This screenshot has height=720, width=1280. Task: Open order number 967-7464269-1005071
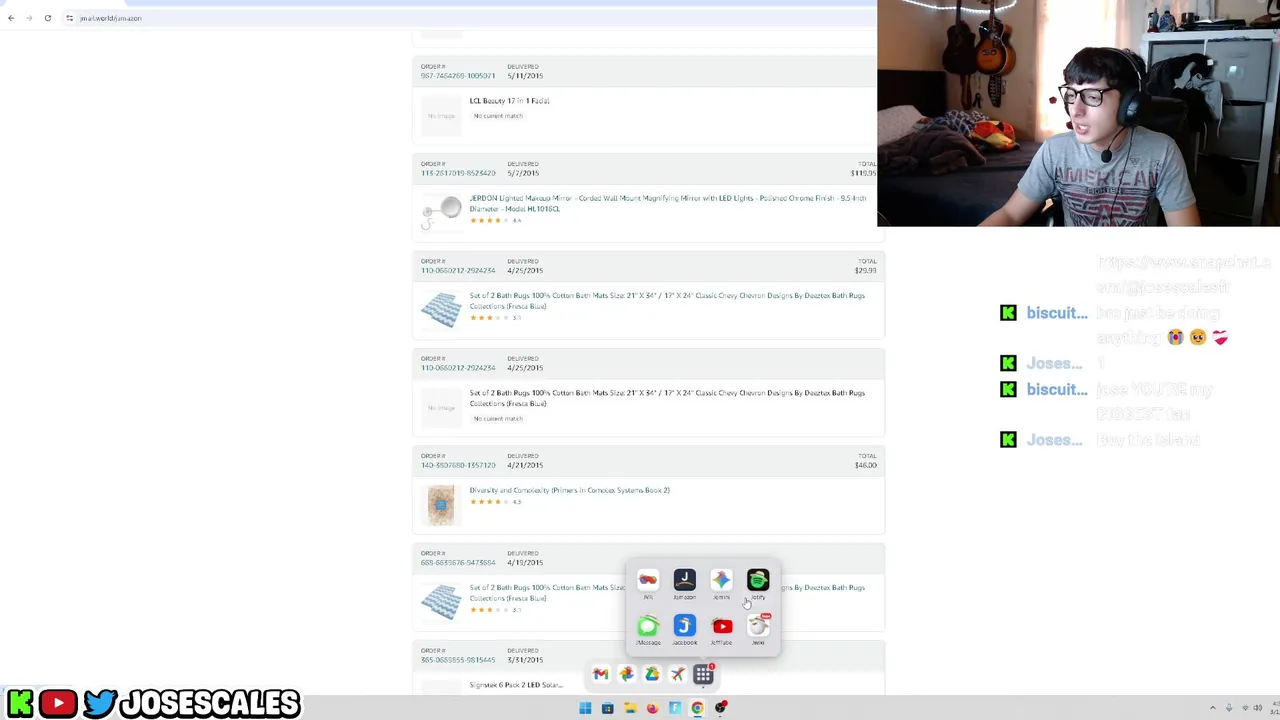coord(458,76)
